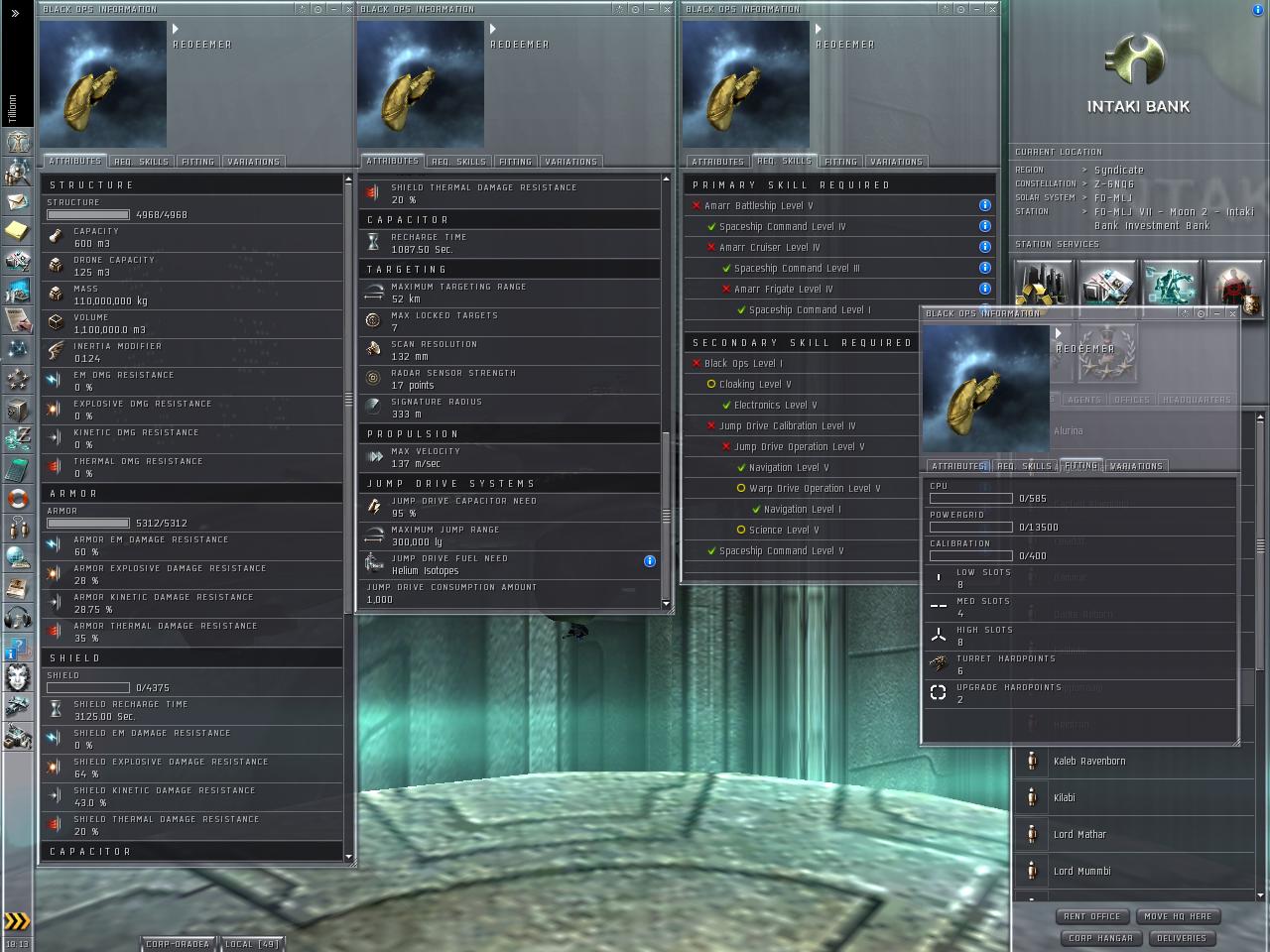Screen dimensions: 1270x952
Task: Show info for Amarr Cruiser Level IV
Action: (x=984, y=247)
